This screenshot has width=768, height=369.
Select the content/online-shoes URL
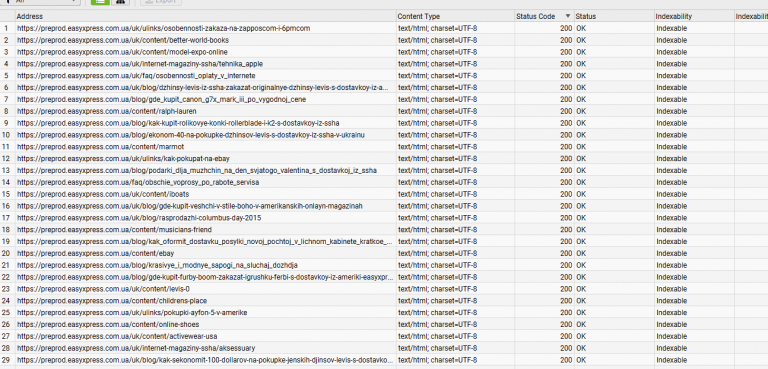point(108,324)
